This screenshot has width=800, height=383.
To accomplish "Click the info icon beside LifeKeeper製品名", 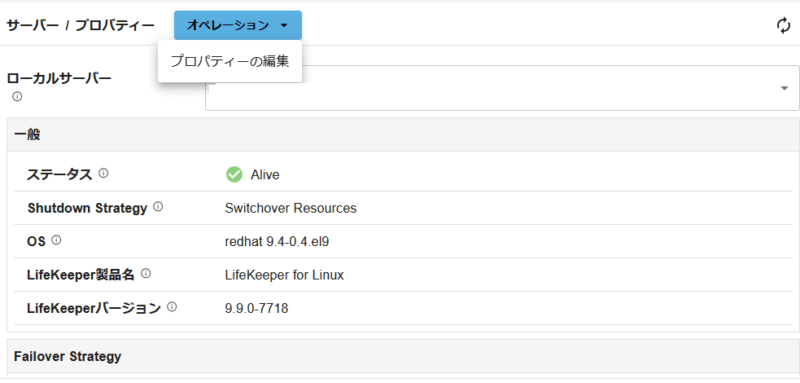I will (x=146, y=274).
